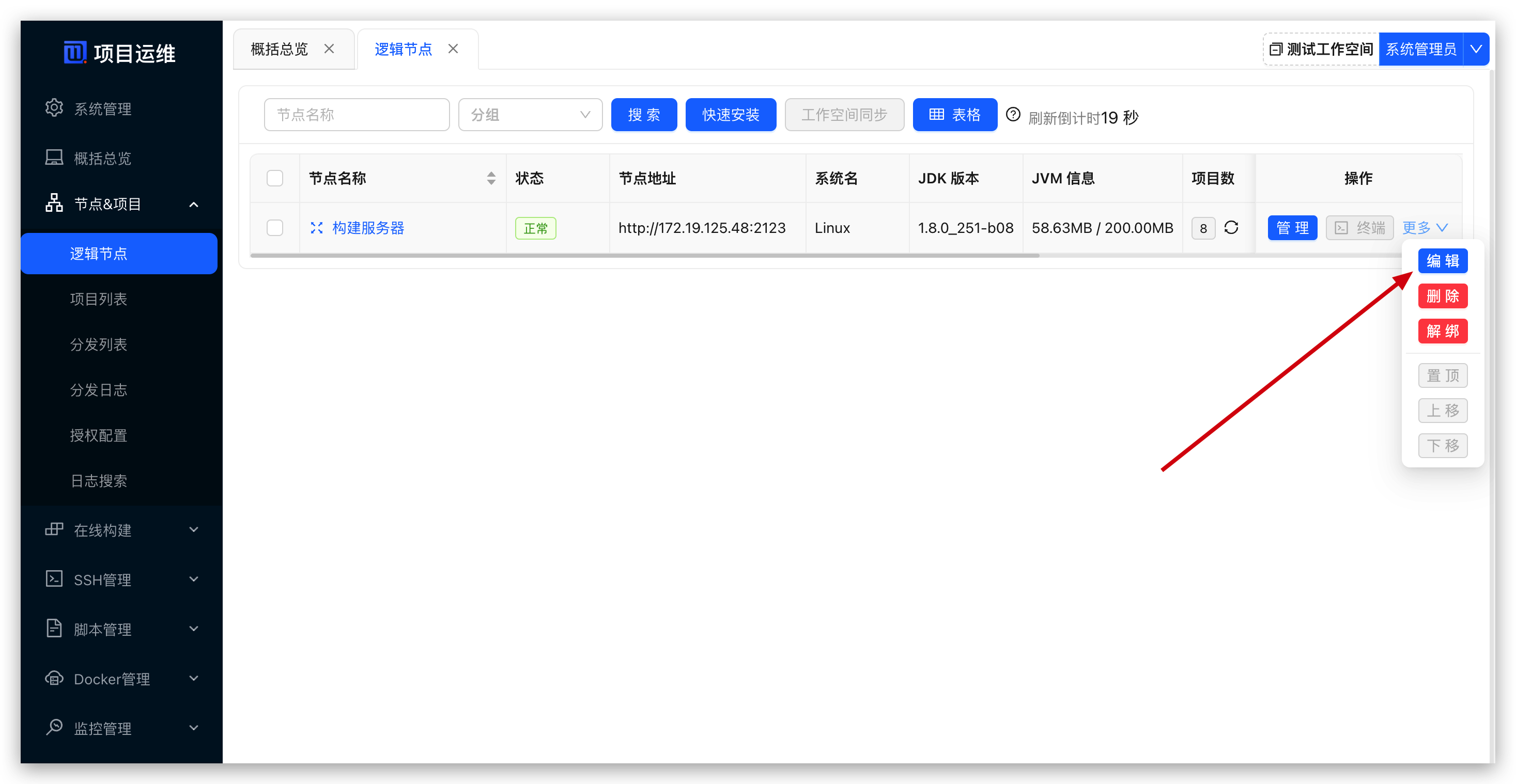Click the 概括总览 monitor icon in sidebar
Image resolution: width=1516 pixels, height=784 pixels.
[54, 157]
